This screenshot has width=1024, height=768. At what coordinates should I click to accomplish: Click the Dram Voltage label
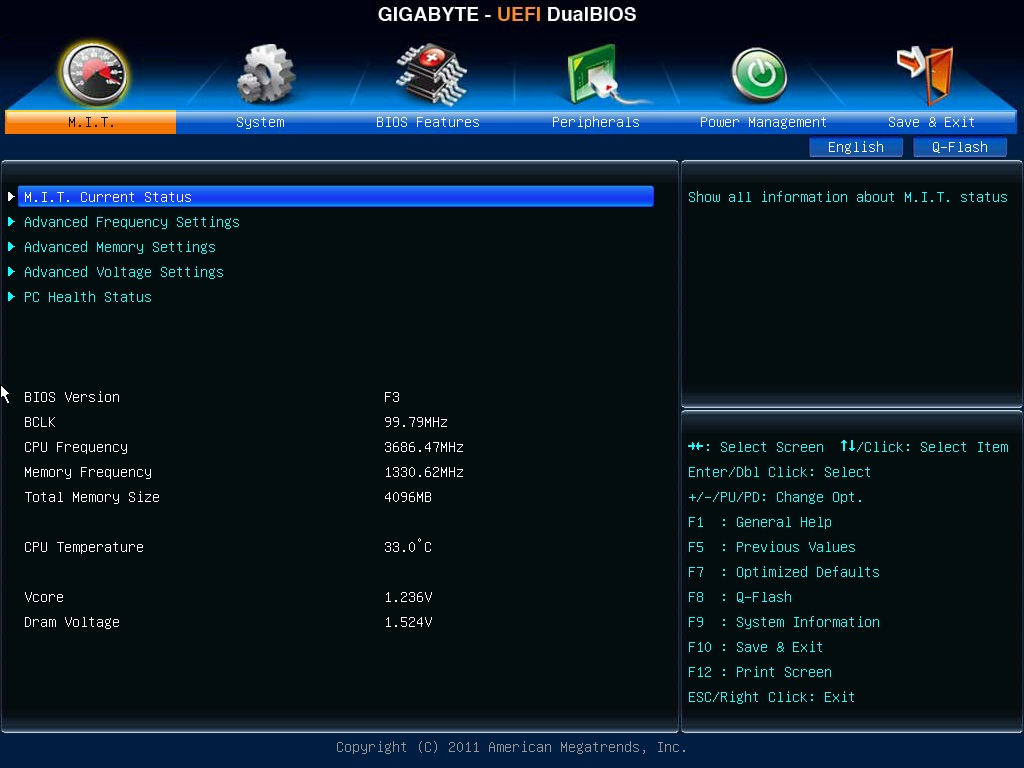72,622
